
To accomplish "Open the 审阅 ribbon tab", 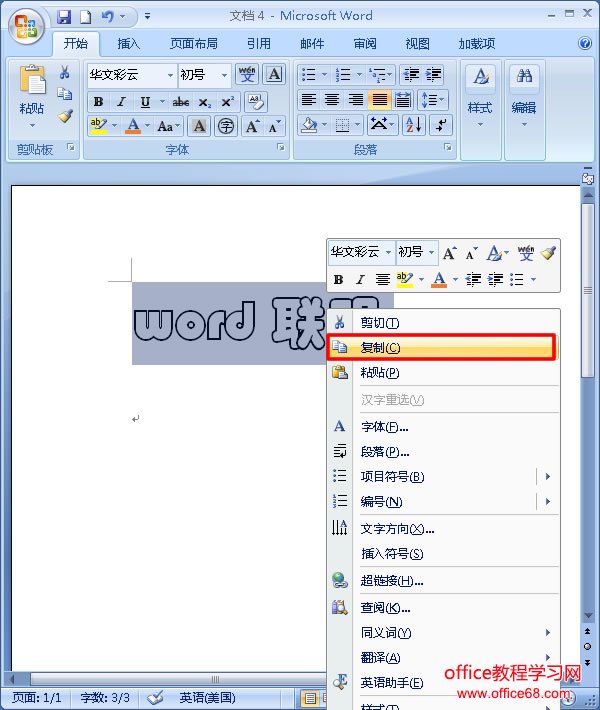I will pyautogui.click(x=365, y=43).
